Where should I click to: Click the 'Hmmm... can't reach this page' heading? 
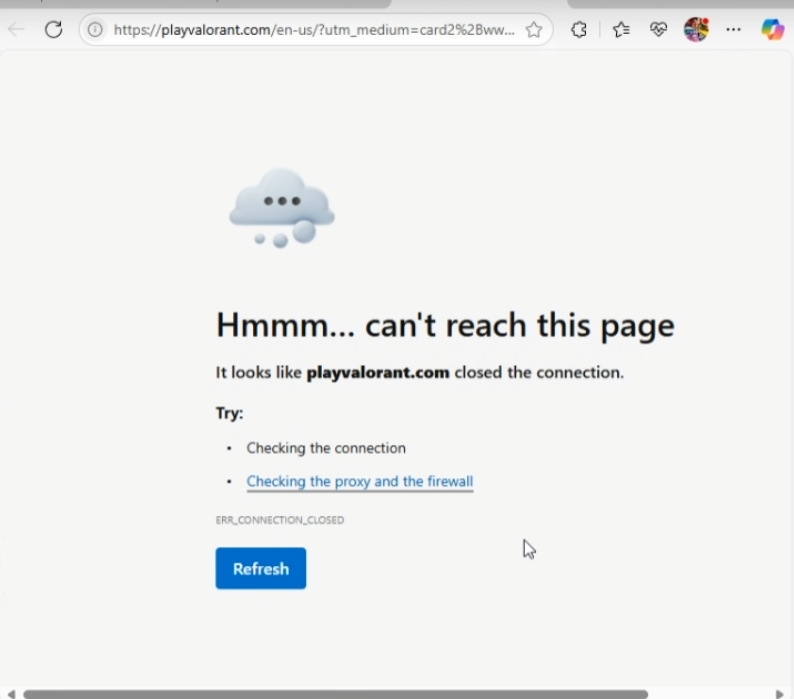point(445,325)
